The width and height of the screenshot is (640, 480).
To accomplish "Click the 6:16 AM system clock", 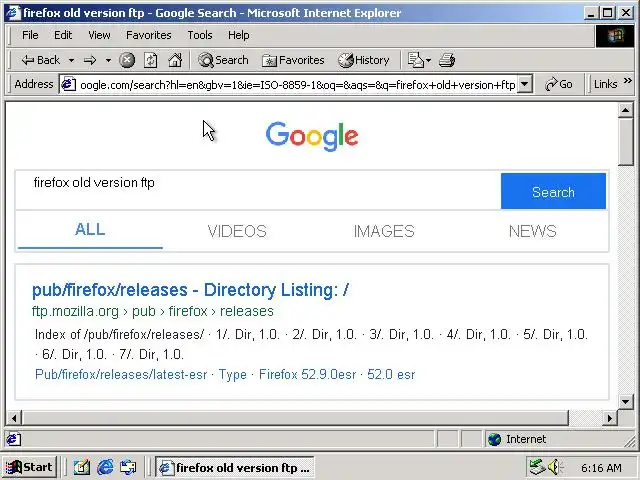I will point(601,468).
